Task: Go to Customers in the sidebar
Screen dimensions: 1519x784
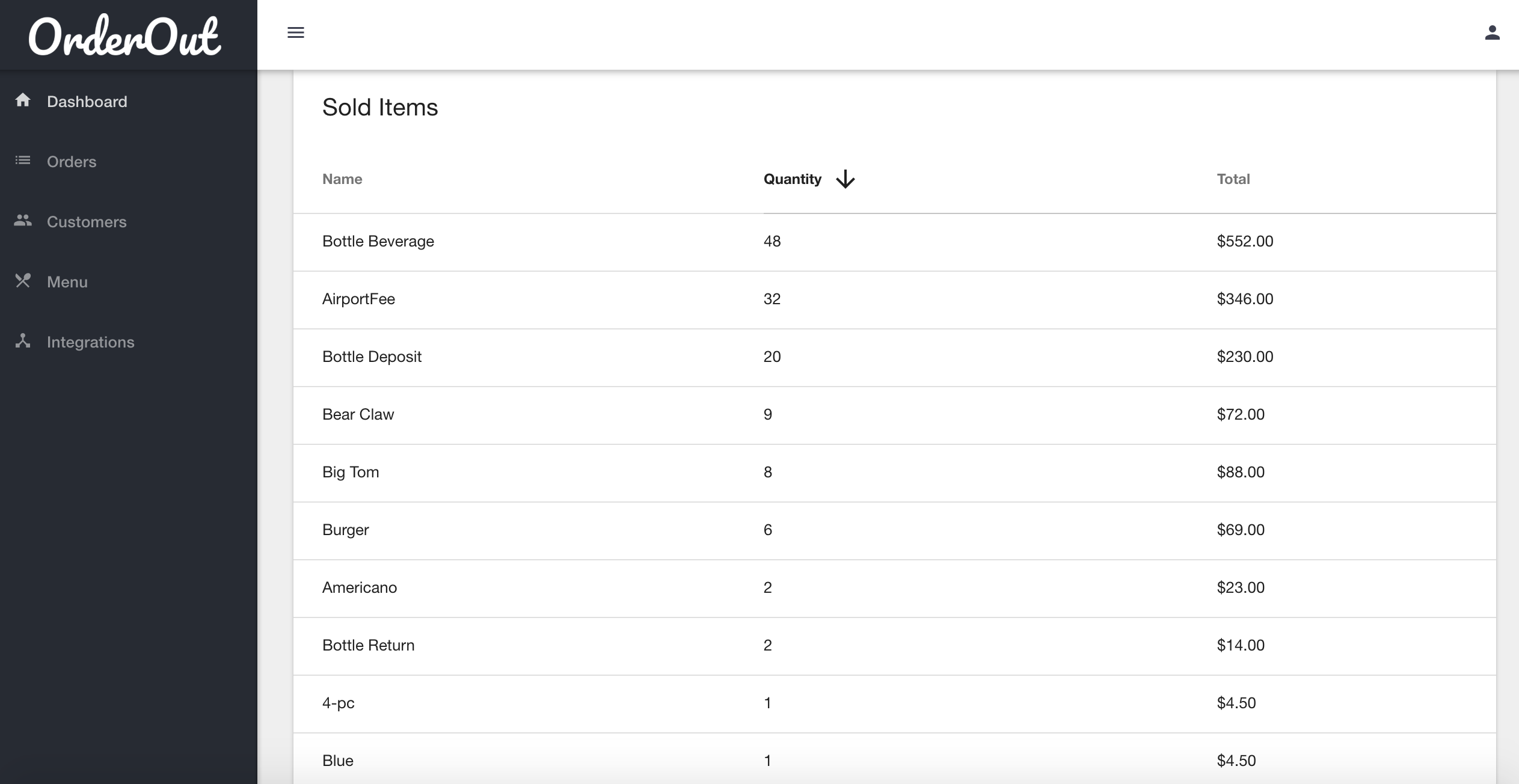Action: pos(87,222)
